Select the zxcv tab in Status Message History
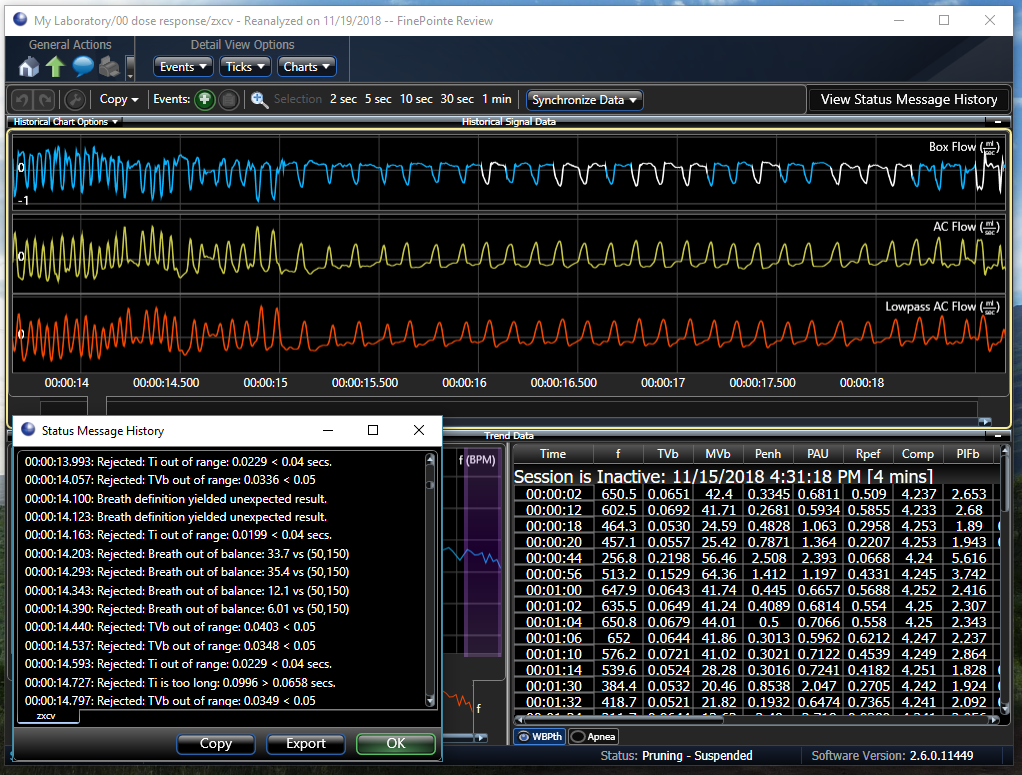 pyautogui.click(x=47, y=717)
